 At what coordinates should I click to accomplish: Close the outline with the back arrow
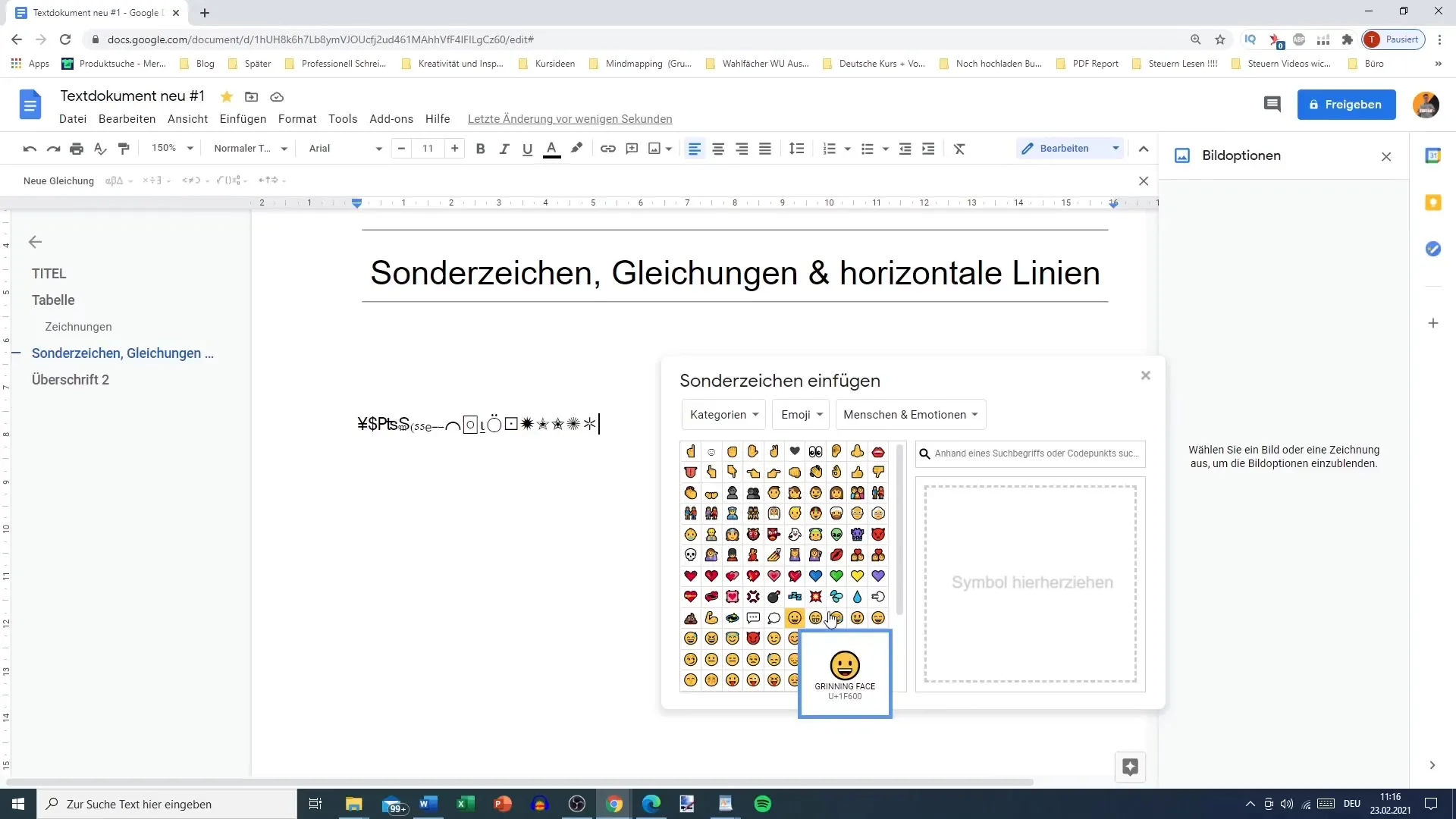35,242
